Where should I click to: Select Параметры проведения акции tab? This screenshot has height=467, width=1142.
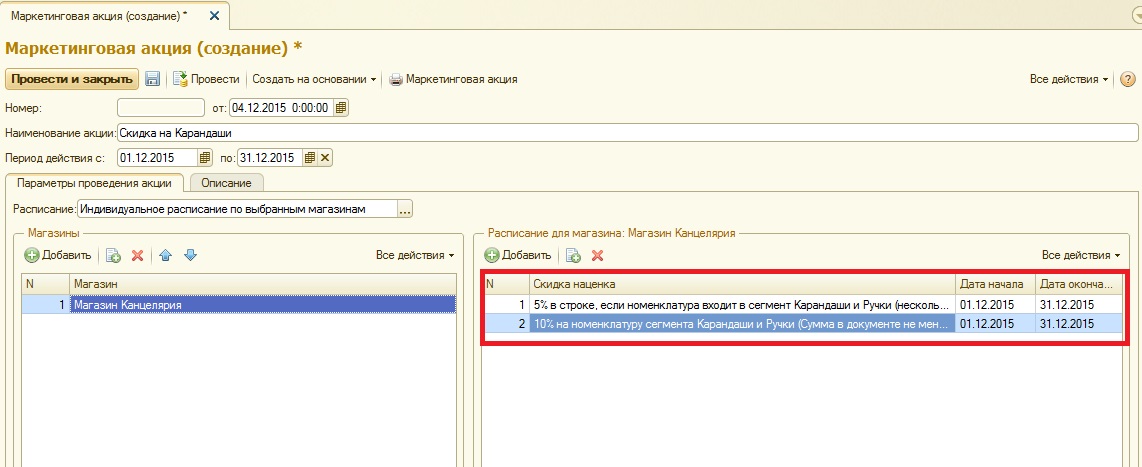point(94,182)
